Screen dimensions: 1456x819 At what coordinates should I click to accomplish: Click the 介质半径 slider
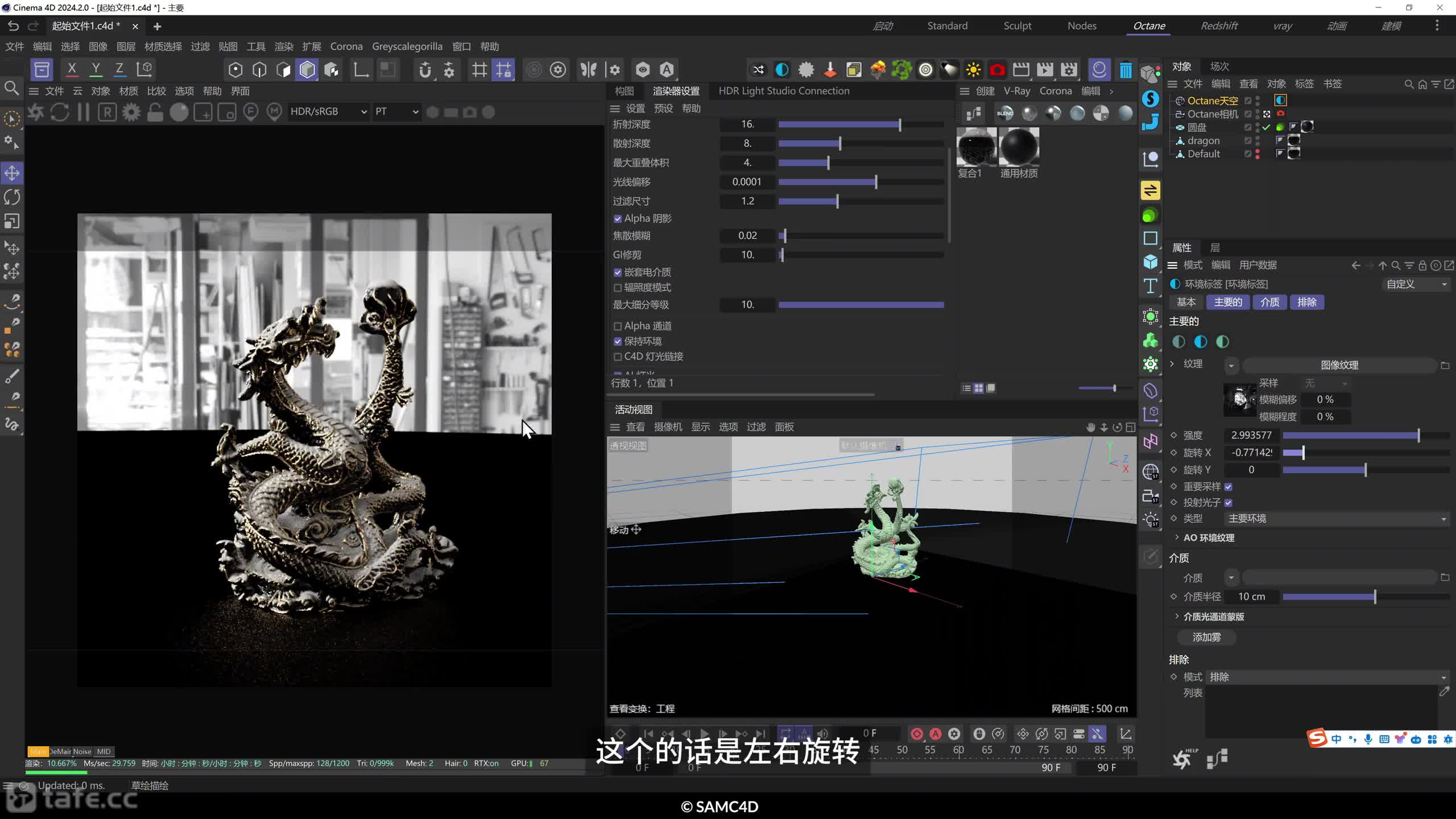(x=1366, y=597)
